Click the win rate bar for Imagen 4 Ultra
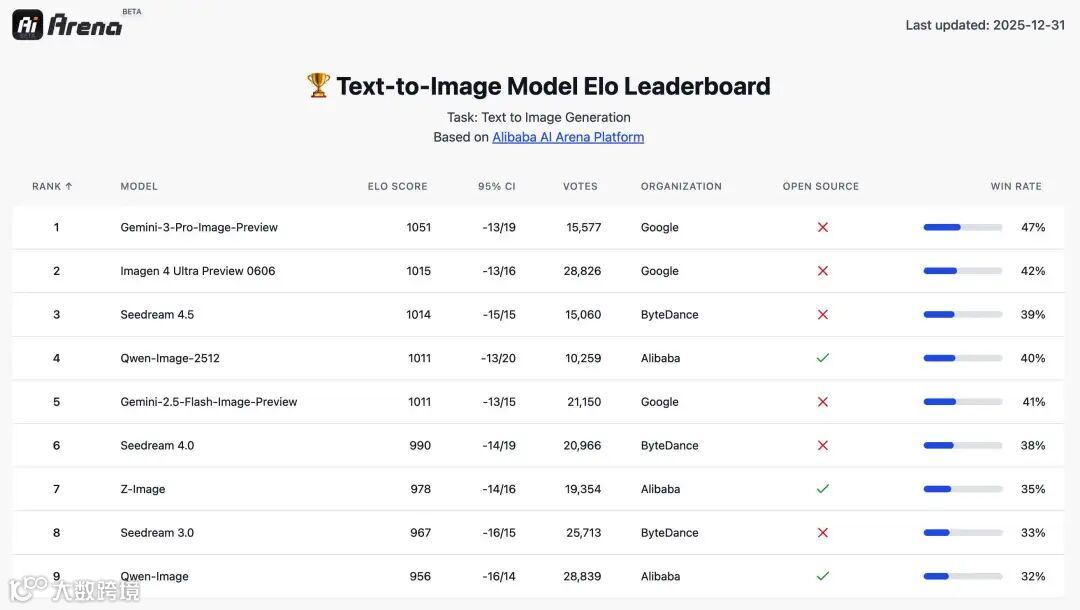Screen dimensions: 1080x610 click(962, 271)
